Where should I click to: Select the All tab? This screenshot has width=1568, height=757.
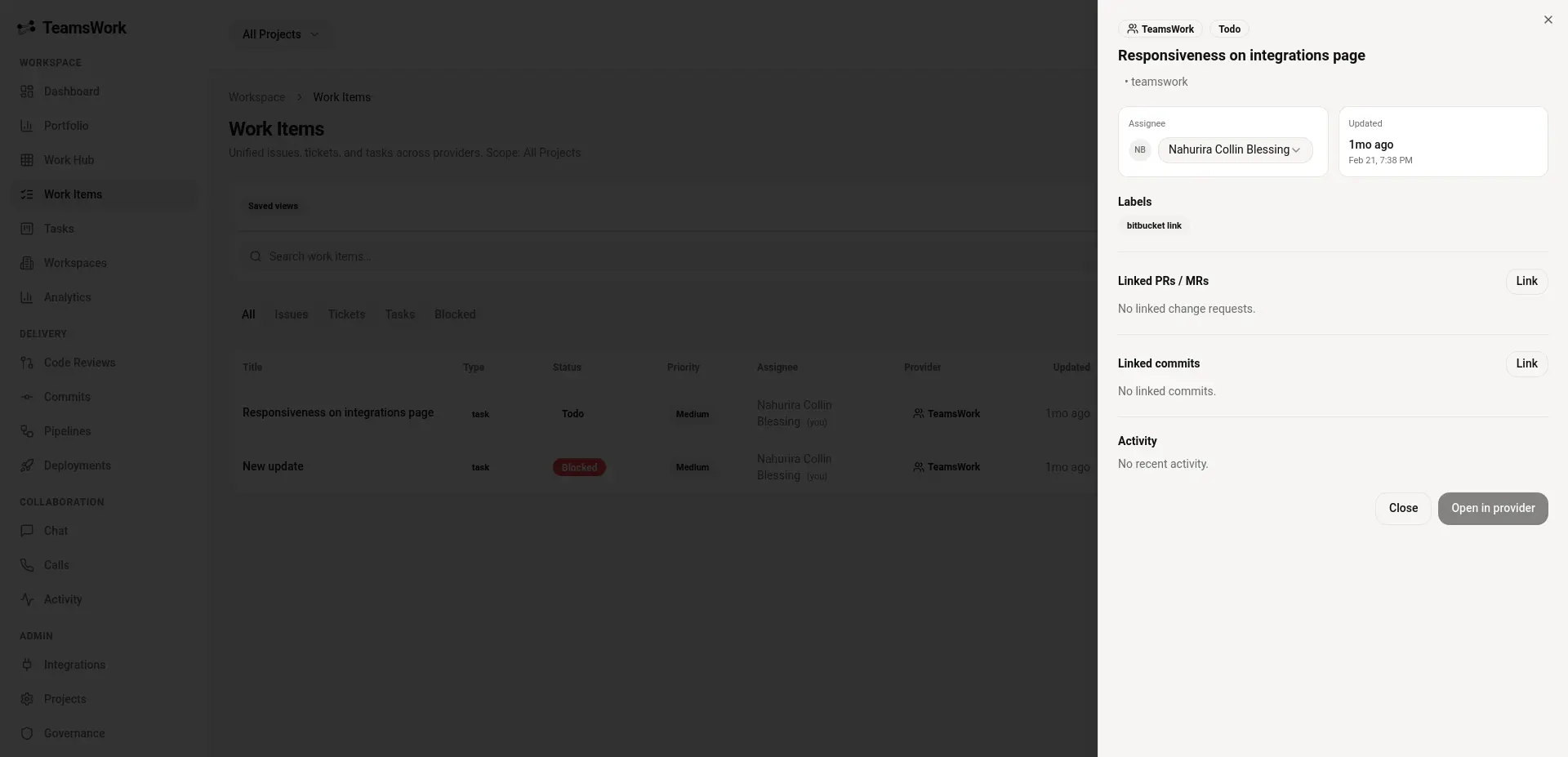(248, 314)
